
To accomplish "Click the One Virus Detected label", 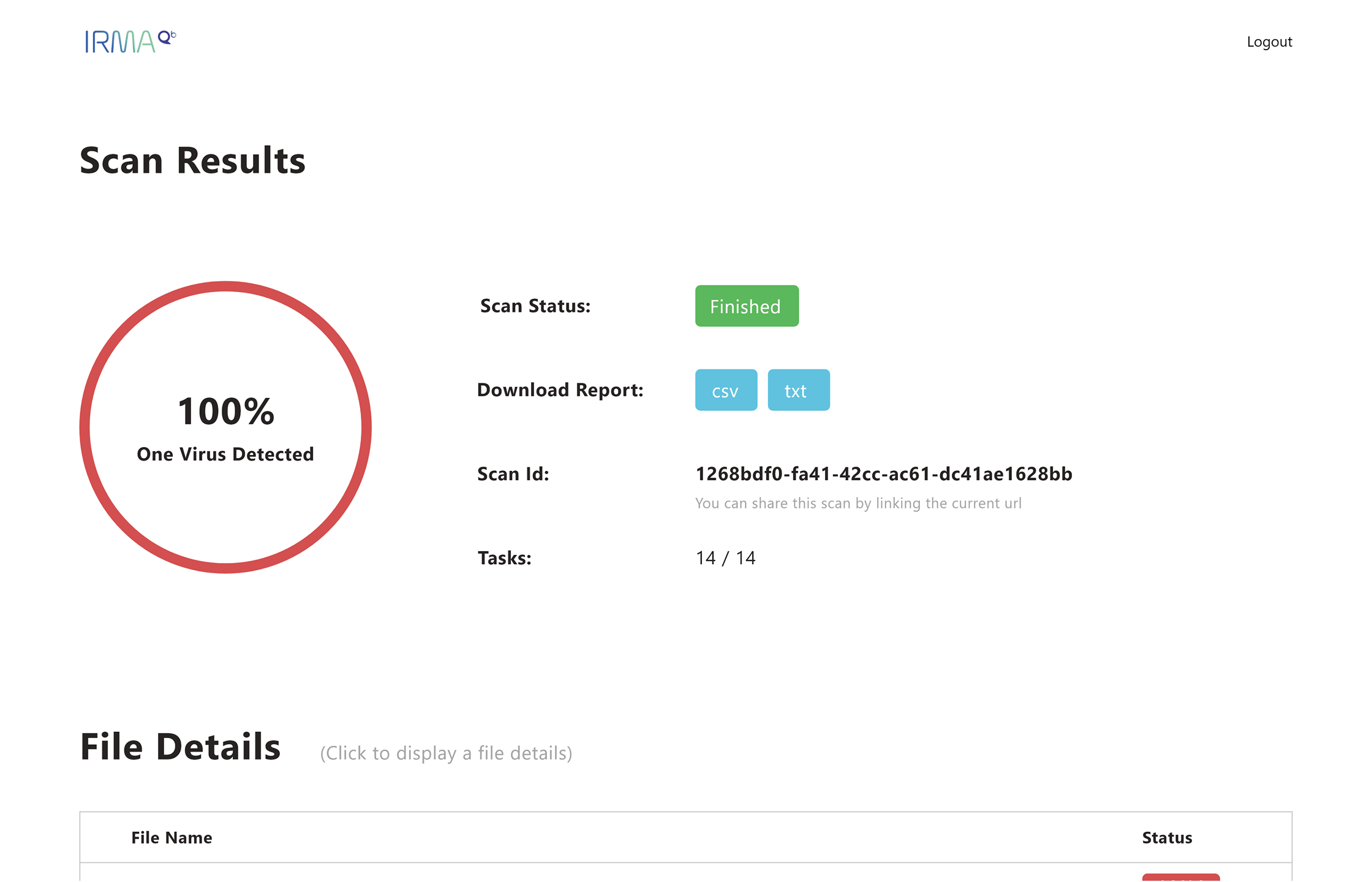I will tap(225, 454).
